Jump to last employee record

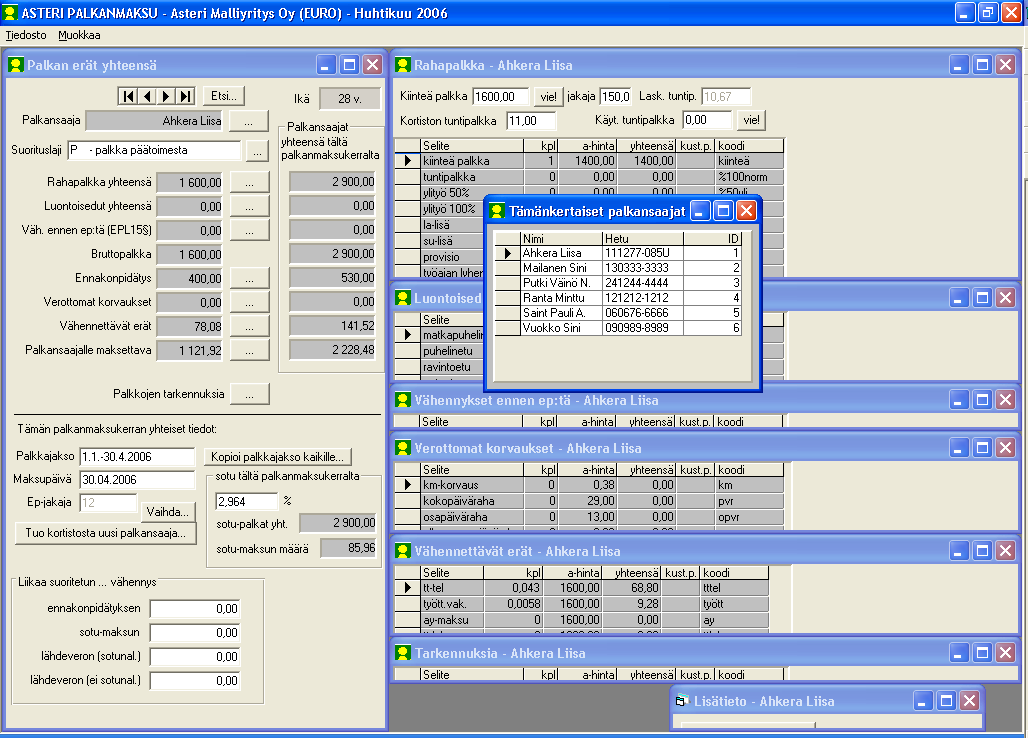coord(186,96)
